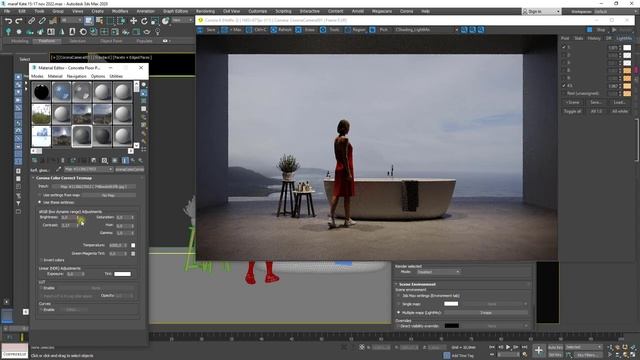Click the Undo arrow in main toolbar
Image resolution: width=640 pixels, height=360 pixels.
point(8,21)
